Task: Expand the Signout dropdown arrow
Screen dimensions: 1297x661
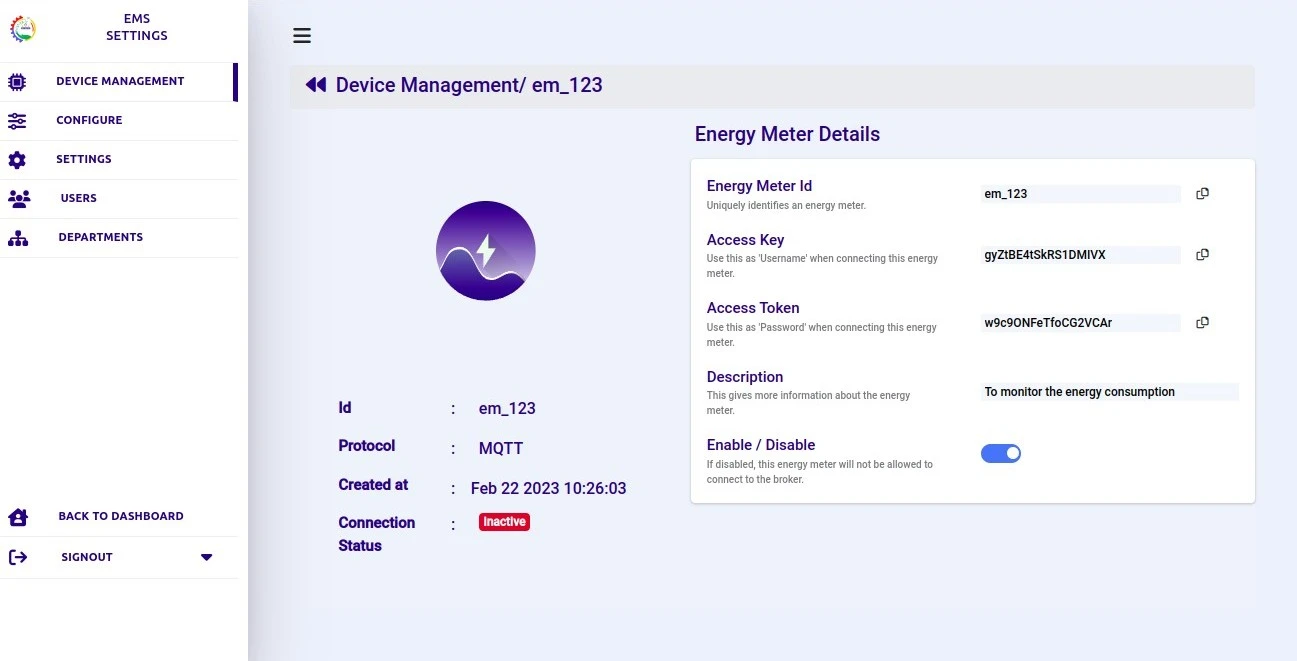Action: pos(207,557)
